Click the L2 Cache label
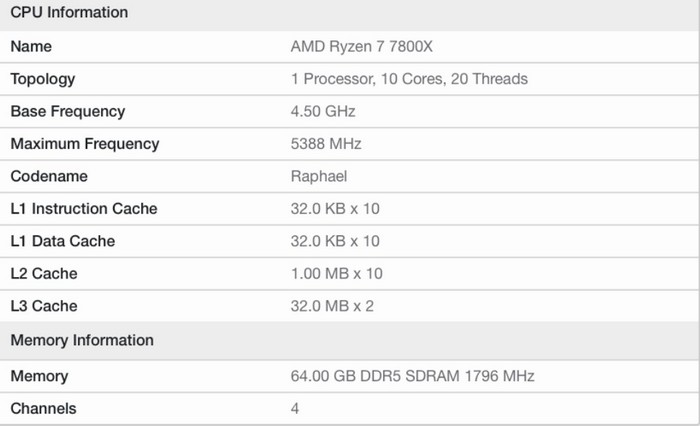The image size is (700, 426). click(x=44, y=274)
